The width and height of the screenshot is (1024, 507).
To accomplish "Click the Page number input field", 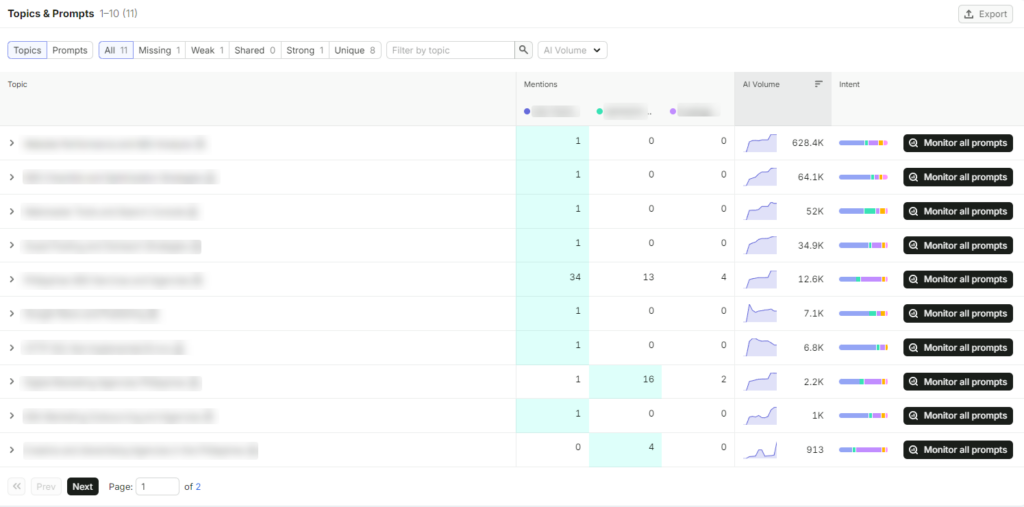I will [x=157, y=487].
